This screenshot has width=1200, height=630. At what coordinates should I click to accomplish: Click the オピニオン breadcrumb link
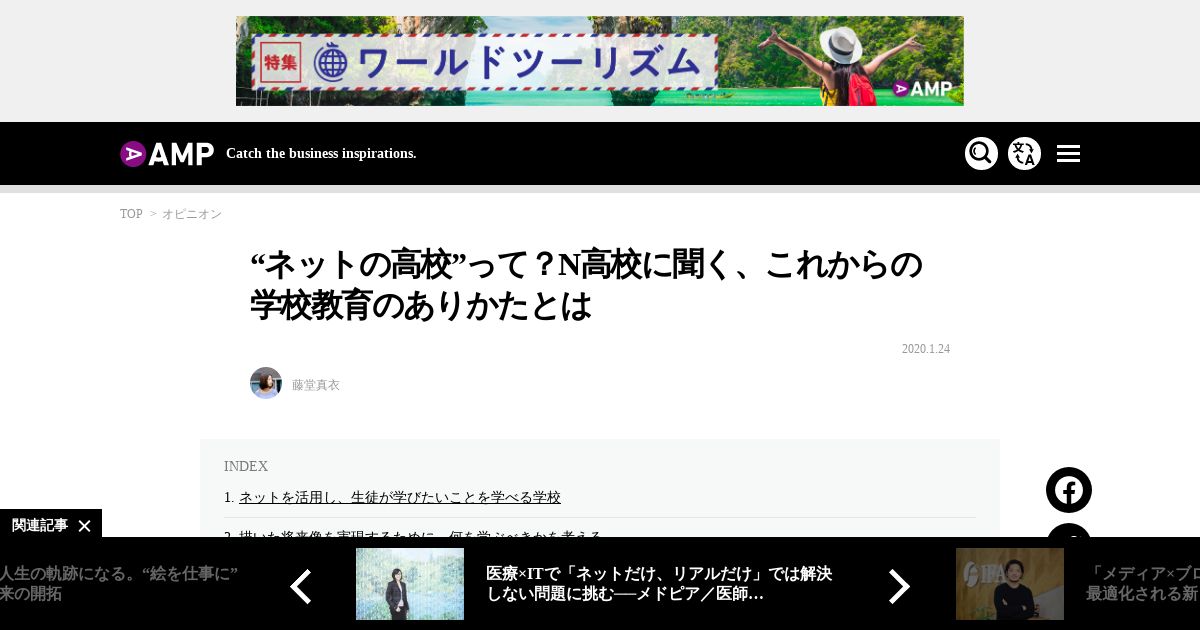(x=192, y=214)
